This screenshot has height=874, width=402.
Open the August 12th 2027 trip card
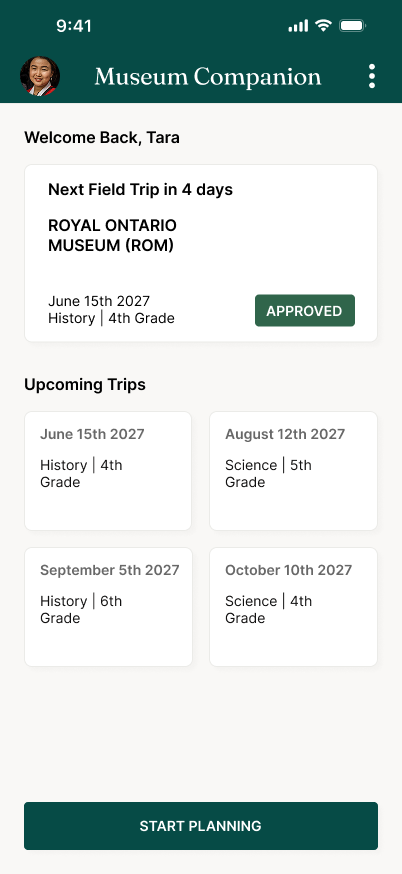(x=293, y=471)
